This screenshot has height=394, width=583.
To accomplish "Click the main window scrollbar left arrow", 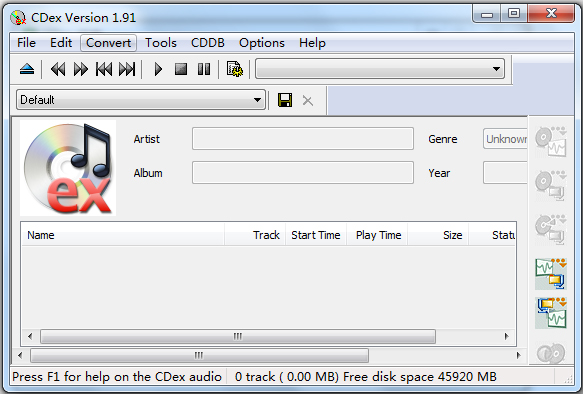I will tap(20, 355).
